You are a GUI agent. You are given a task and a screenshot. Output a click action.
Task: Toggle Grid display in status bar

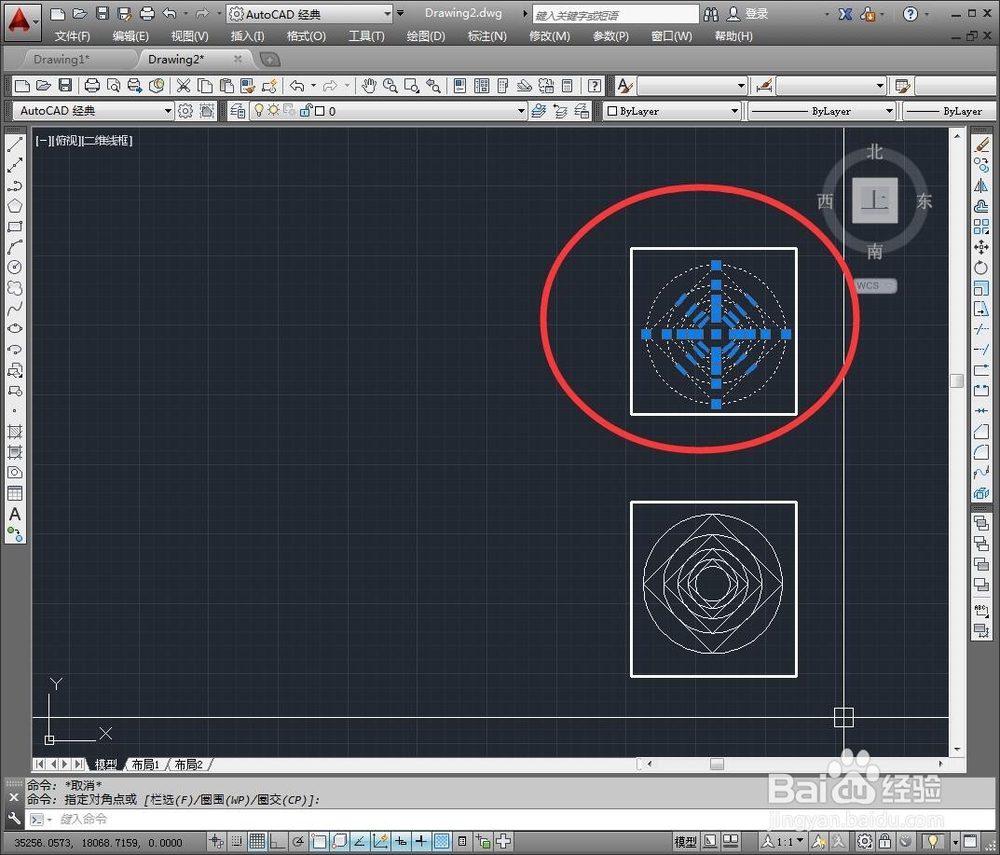pos(257,842)
